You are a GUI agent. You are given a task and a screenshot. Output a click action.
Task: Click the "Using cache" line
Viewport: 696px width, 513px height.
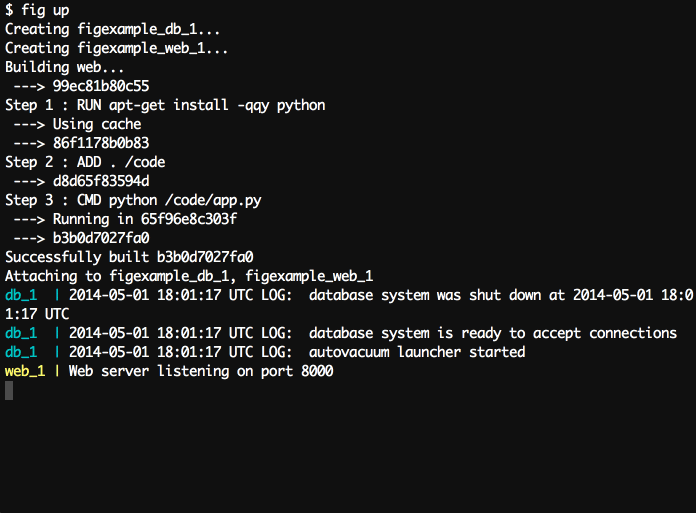(97, 124)
